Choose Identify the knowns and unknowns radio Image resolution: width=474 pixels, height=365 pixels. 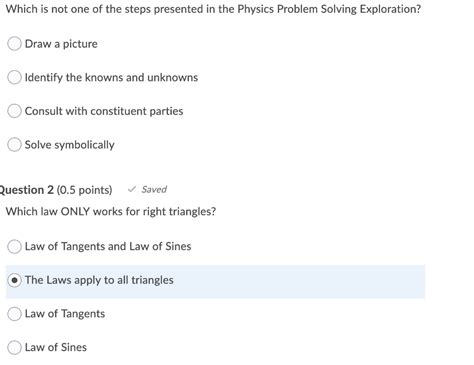14,77
